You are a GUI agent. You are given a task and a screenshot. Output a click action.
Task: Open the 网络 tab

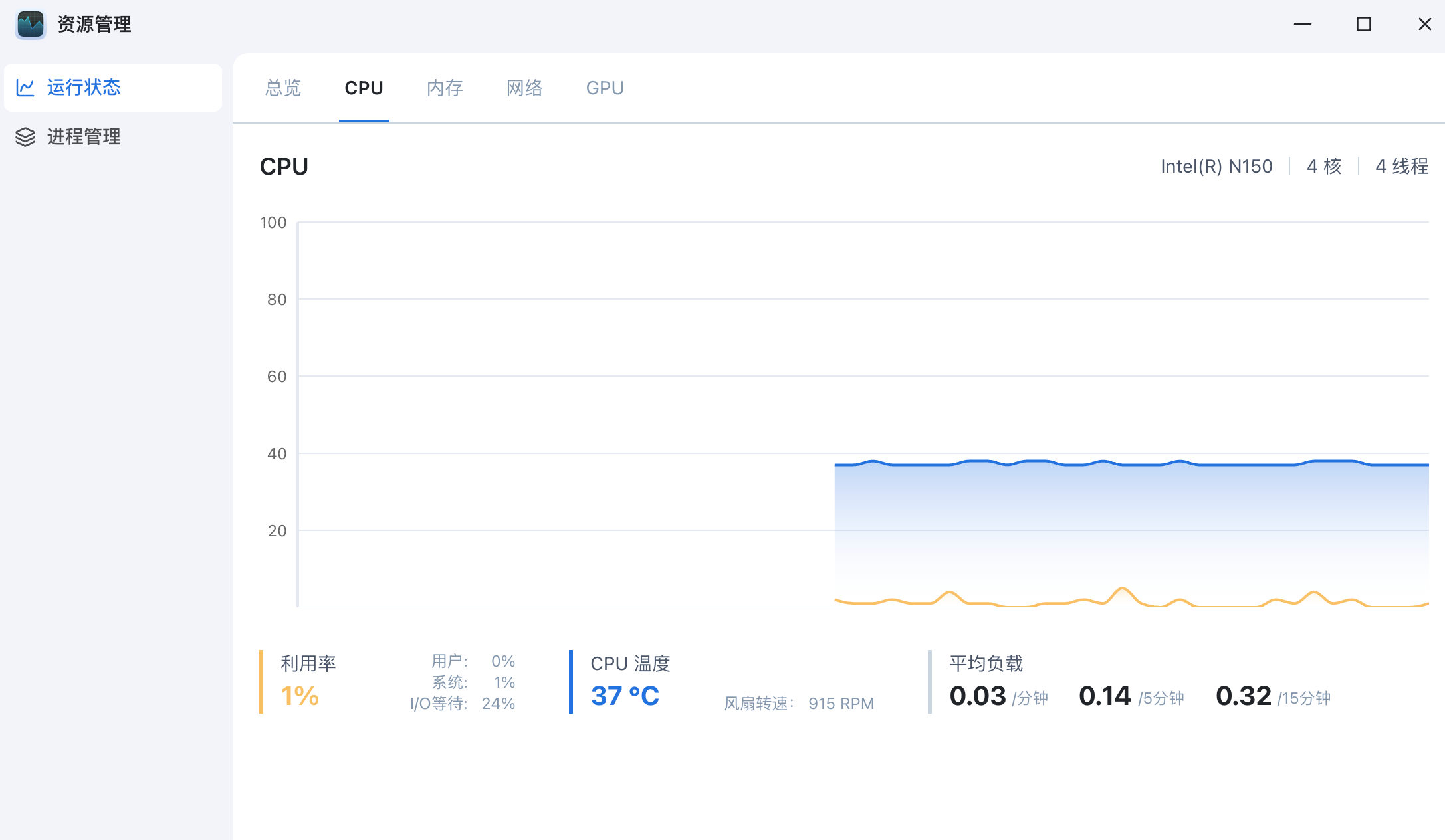(524, 88)
